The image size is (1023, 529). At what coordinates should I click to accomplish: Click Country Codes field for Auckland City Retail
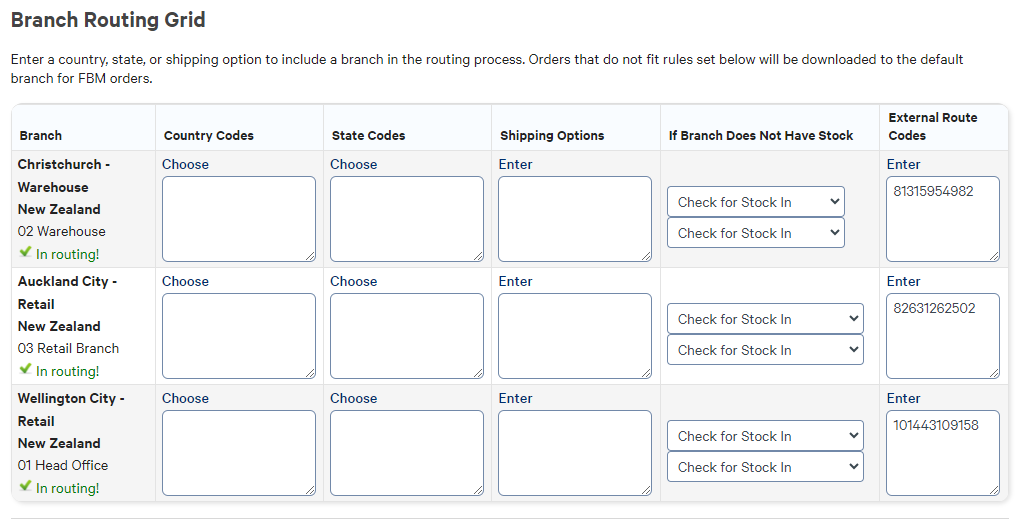coord(238,336)
